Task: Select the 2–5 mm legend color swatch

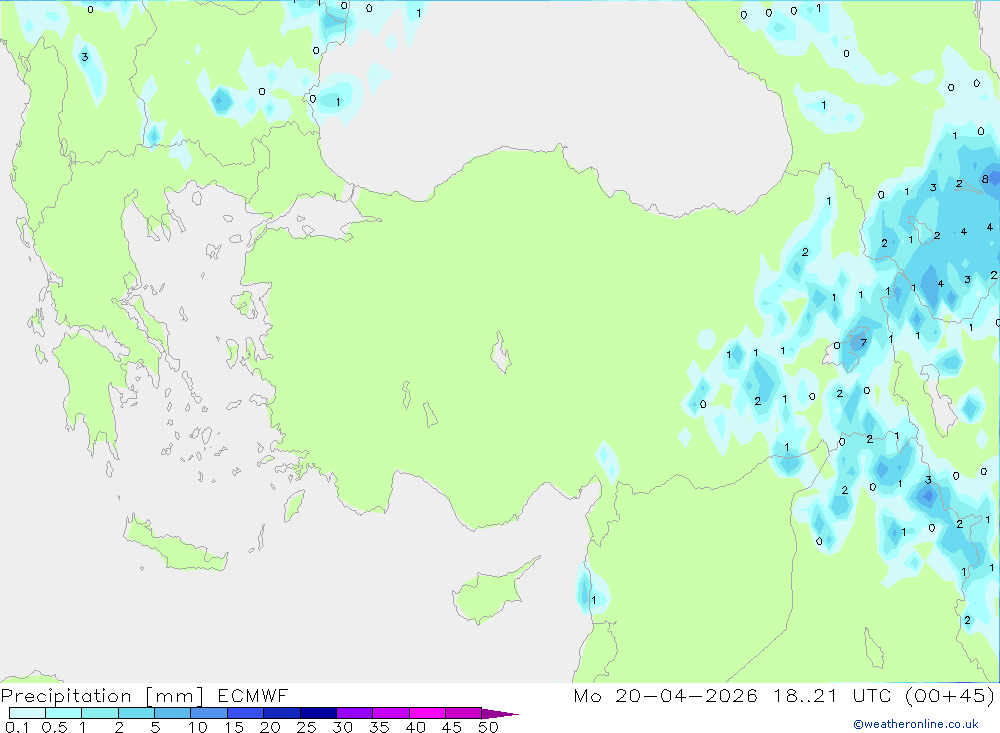Action: pyautogui.click(x=136, y=713)
